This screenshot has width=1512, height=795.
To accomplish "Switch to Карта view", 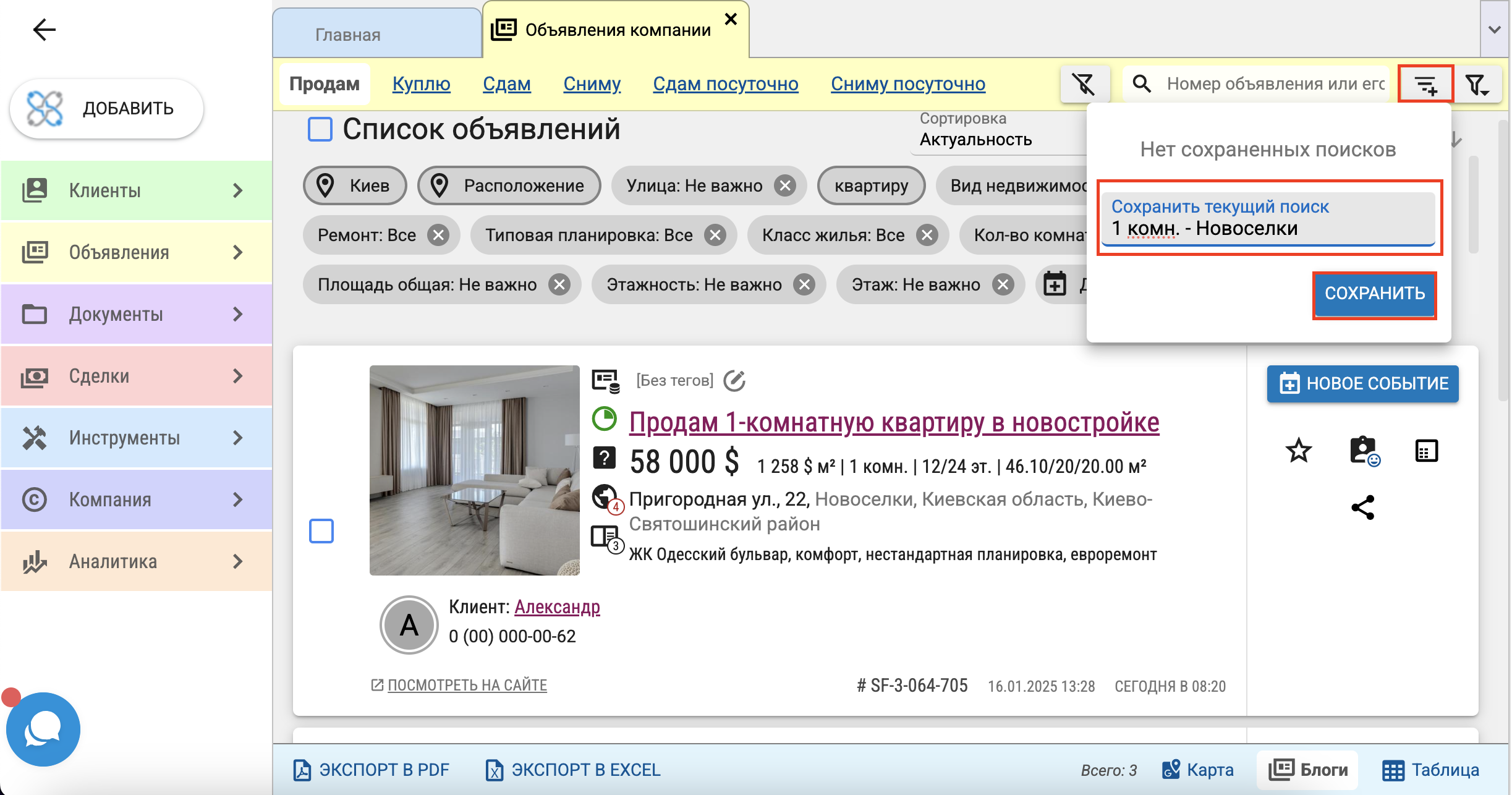I will click(1197, 770).
